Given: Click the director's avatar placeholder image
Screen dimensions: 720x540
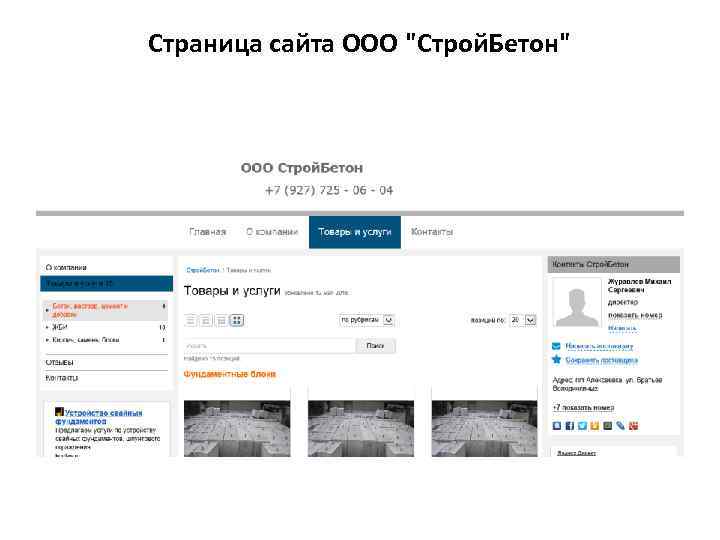Looking at the screenshot, I should pos(577,302).
